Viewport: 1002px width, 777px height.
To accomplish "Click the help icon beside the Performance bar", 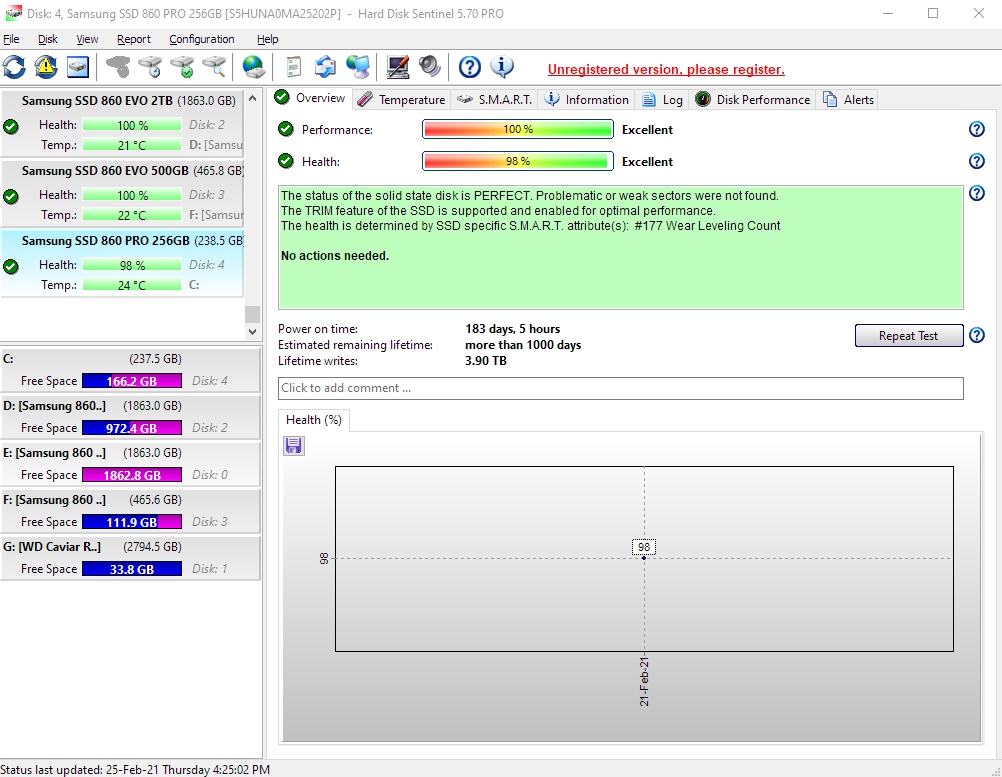I will [x=977, y=129].
